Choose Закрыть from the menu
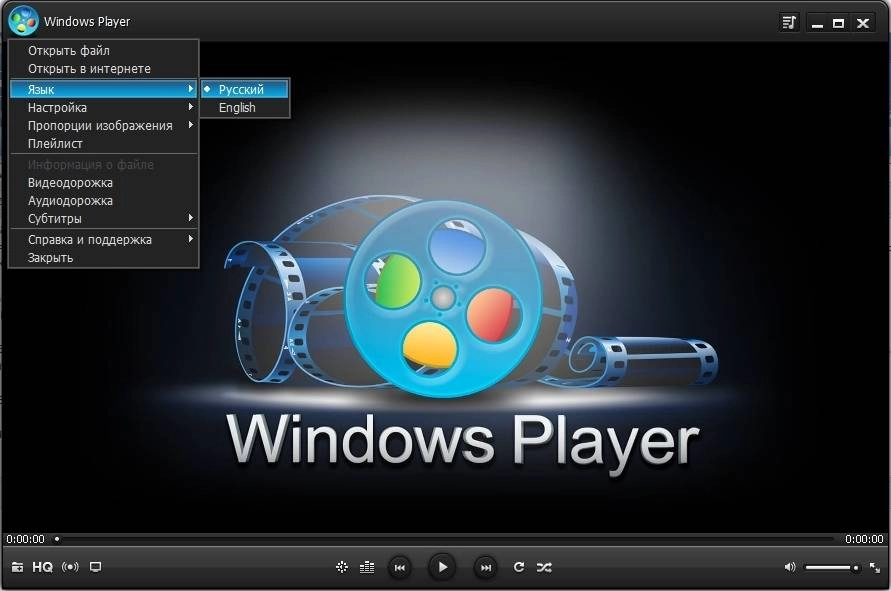891x591 pixels. pyautogui.click(x=103, y=258)
